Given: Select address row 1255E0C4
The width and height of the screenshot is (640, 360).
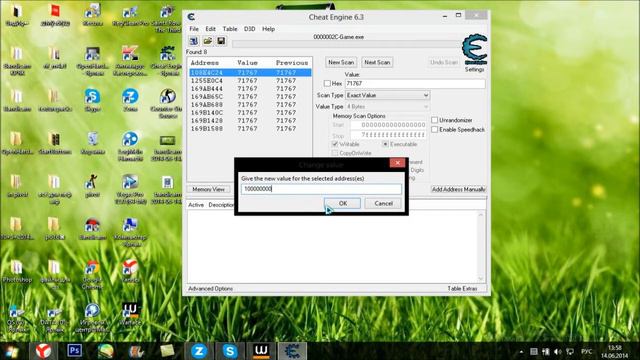Looking at the screenshot, I should 250,80.
